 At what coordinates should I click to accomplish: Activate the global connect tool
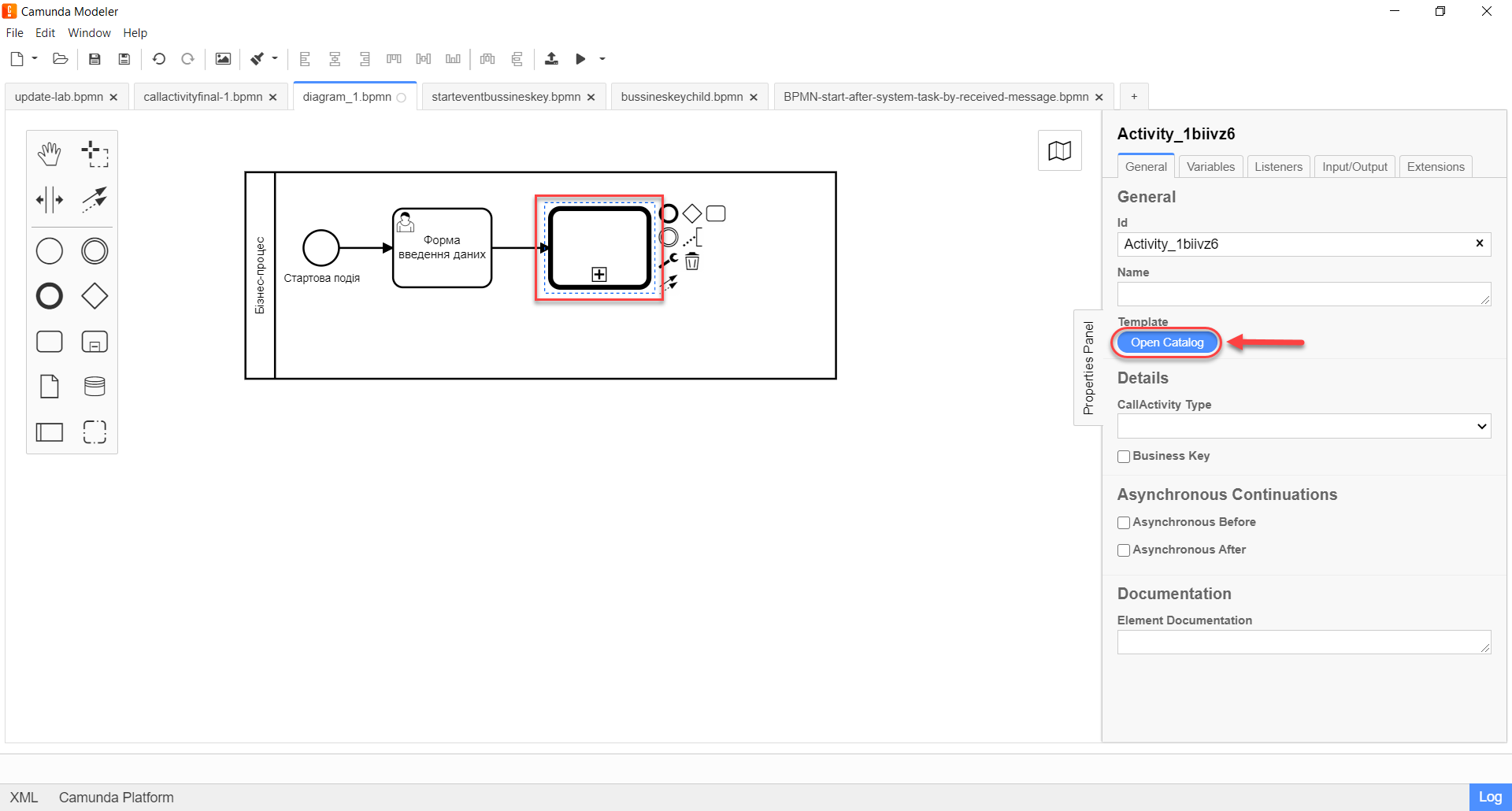tap(94, 199)
